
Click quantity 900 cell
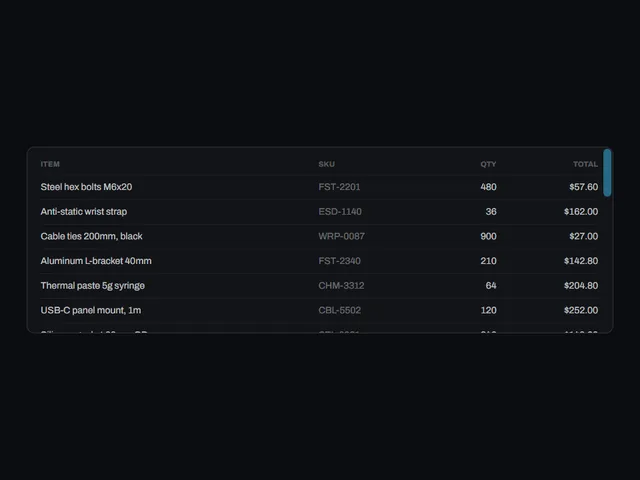[488, 236]
